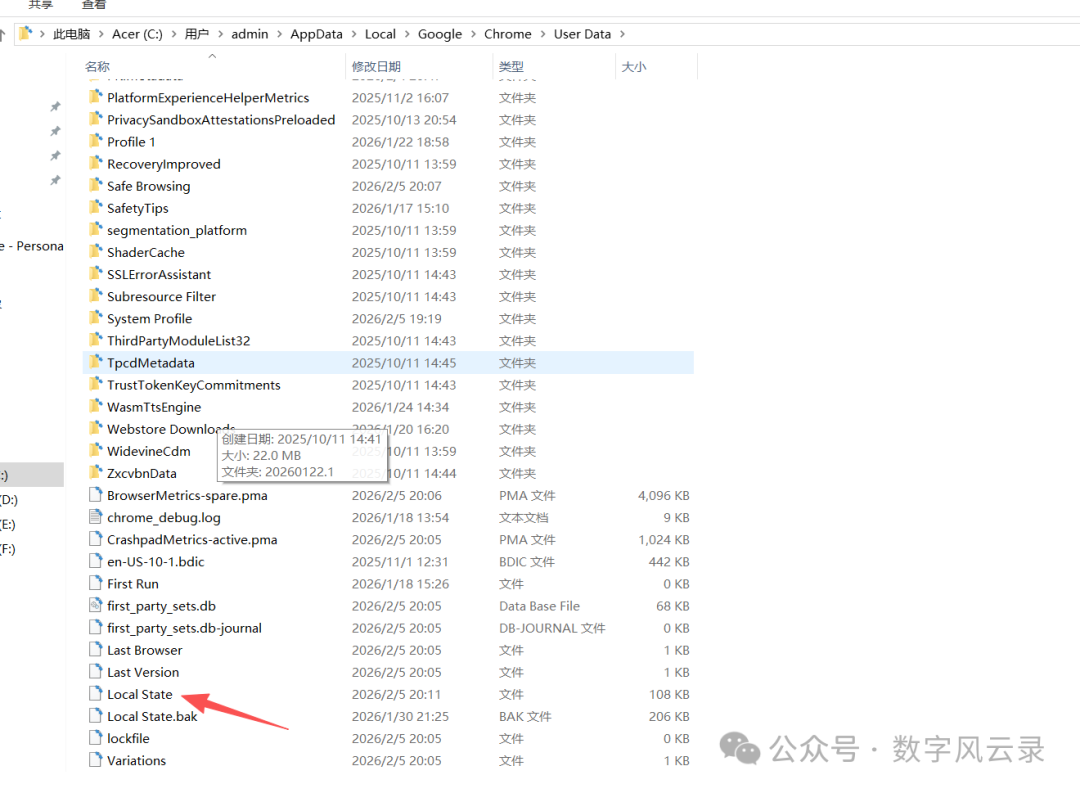Click the BrowserMetrics-spare.pma file icon
1080x793 pixels.
95,495
